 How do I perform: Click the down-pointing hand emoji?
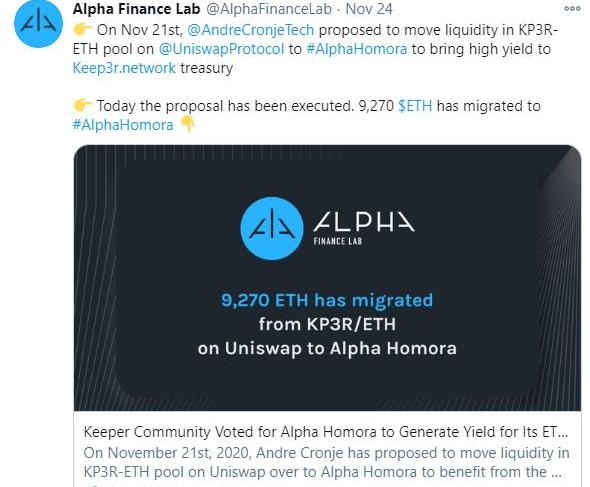pyautogui.click(x=187, y=124)
